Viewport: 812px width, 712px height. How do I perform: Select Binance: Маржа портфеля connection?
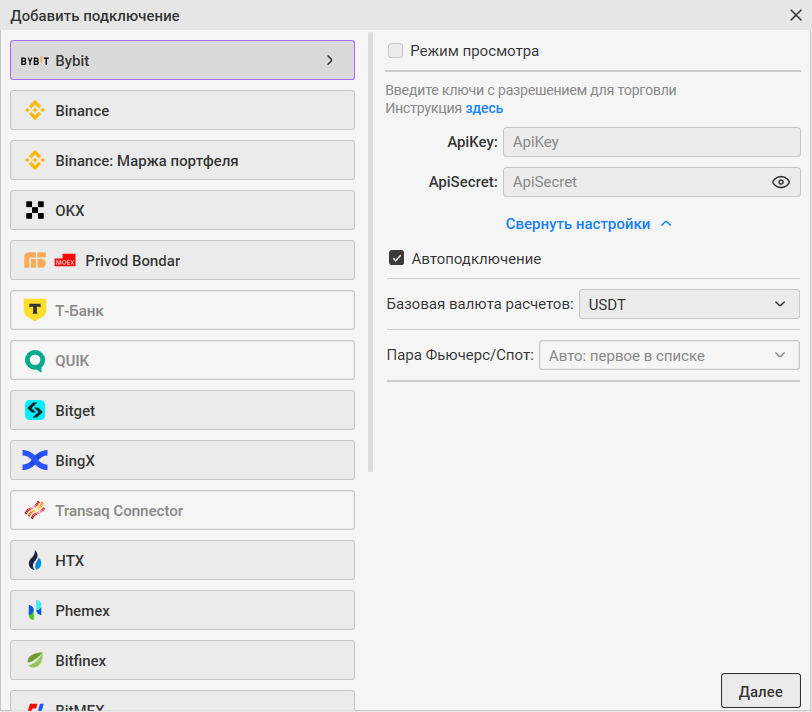pos(182,160)
